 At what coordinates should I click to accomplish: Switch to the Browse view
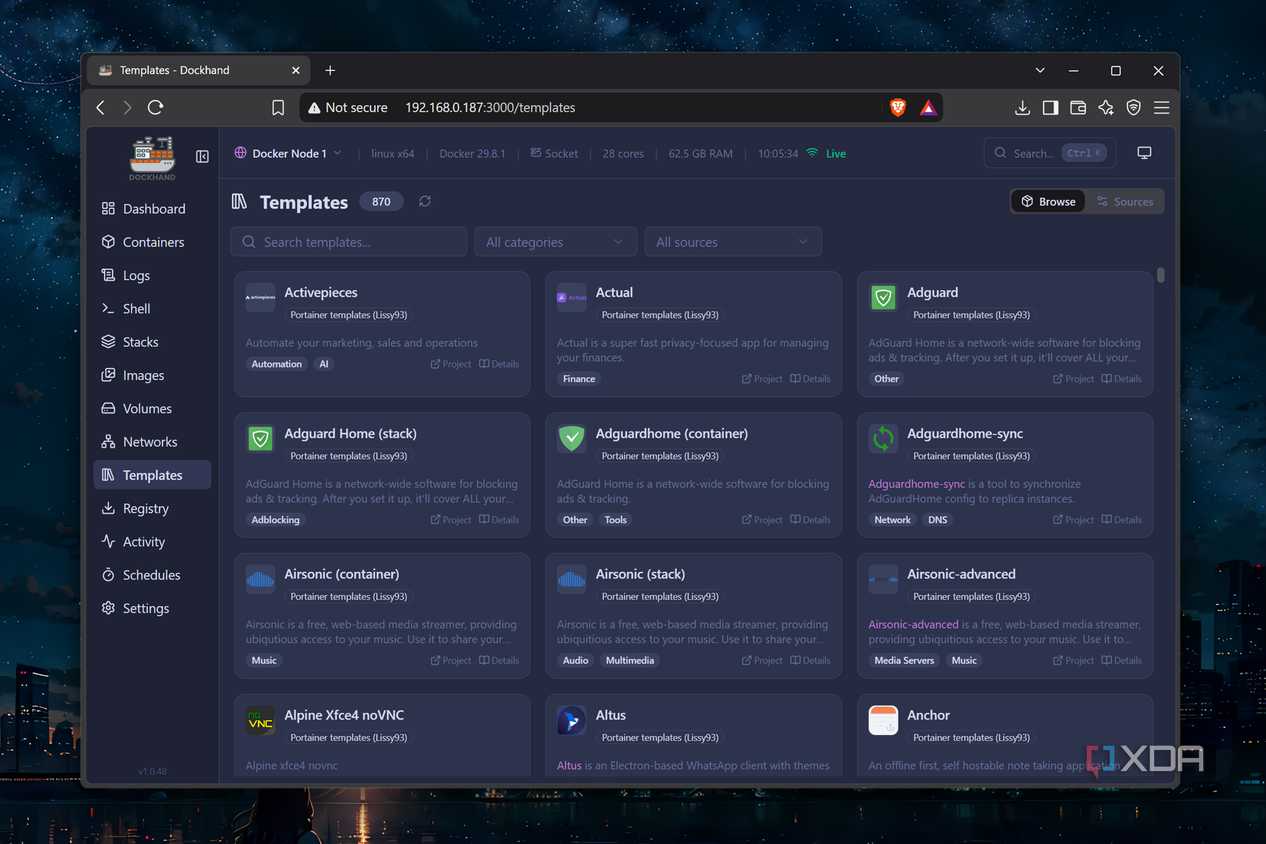[1048, 201]
